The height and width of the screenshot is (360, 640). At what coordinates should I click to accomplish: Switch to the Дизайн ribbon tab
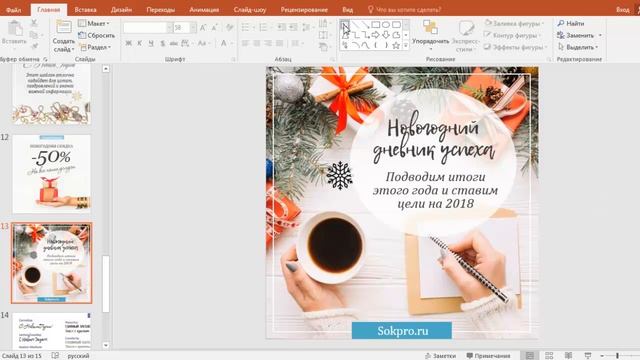click(x=121, y=9)
